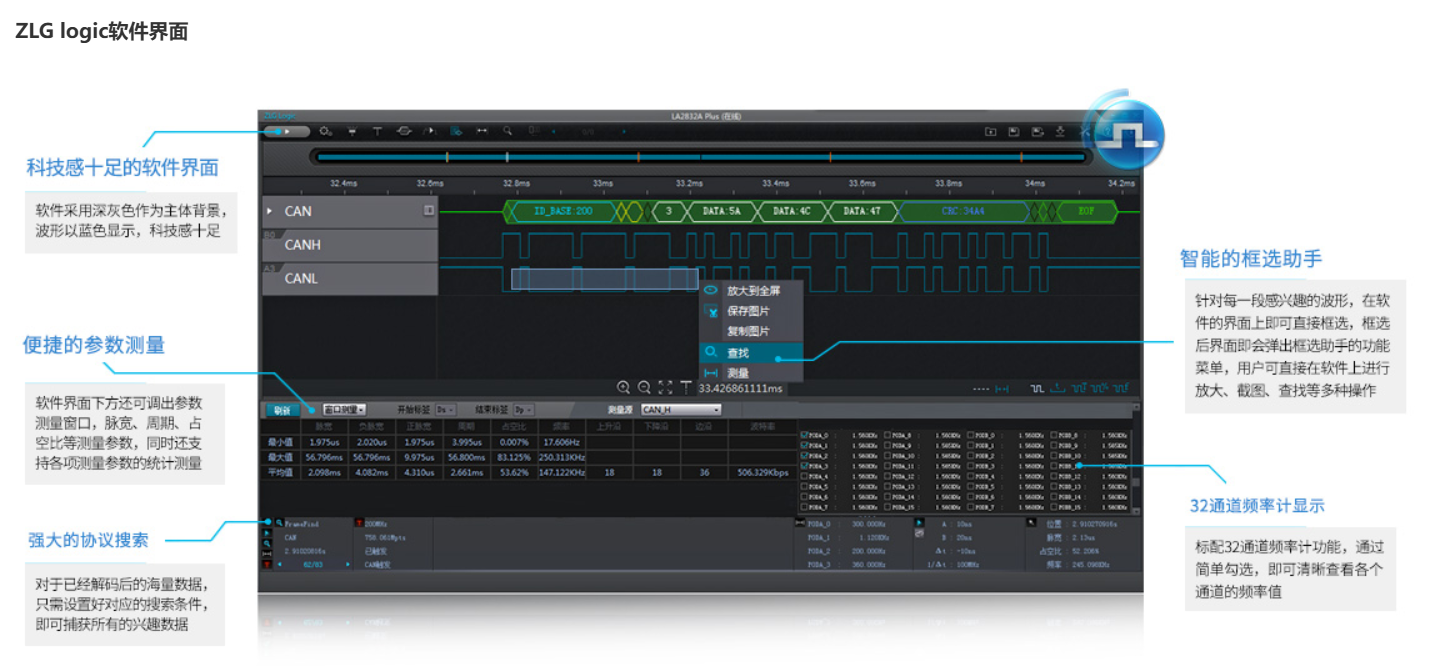1451x671 pixels.
Task: Click the small square icon on CAN row
Action: click(x=429, y=210)
